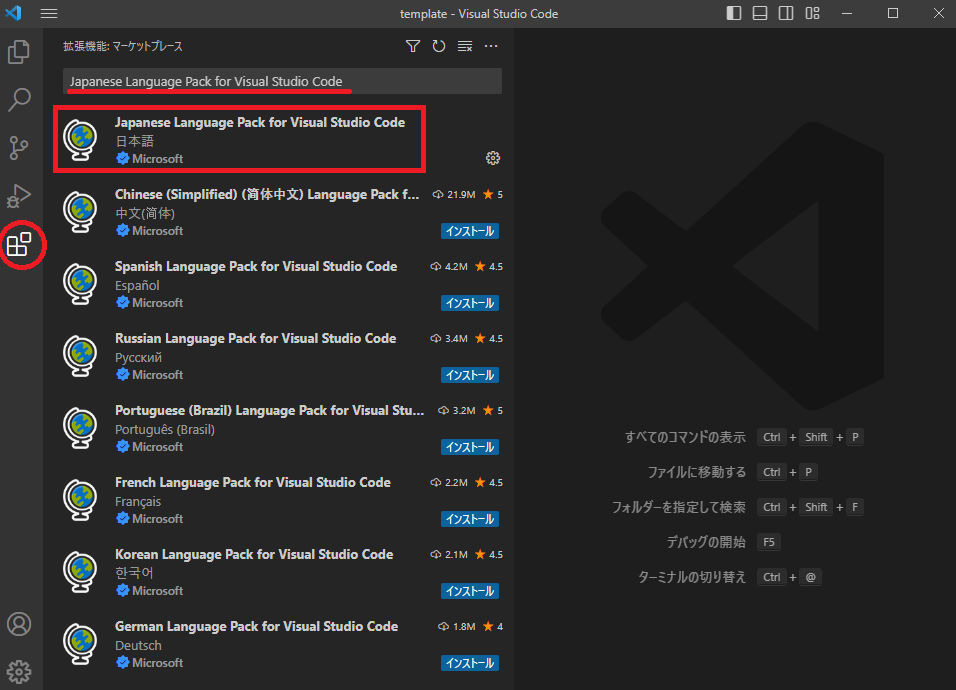Open the Search view in activity bar
Screen dimensions: 956x690
point(19,99)
